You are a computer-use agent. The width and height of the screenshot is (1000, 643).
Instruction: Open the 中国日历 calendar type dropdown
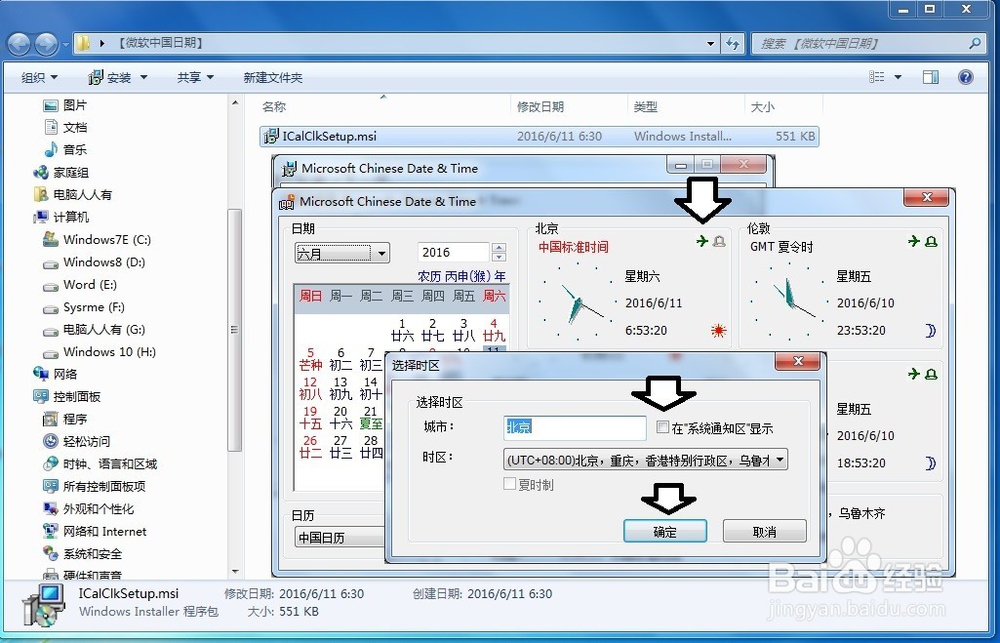pyautogui.click(x=339, y=538)
